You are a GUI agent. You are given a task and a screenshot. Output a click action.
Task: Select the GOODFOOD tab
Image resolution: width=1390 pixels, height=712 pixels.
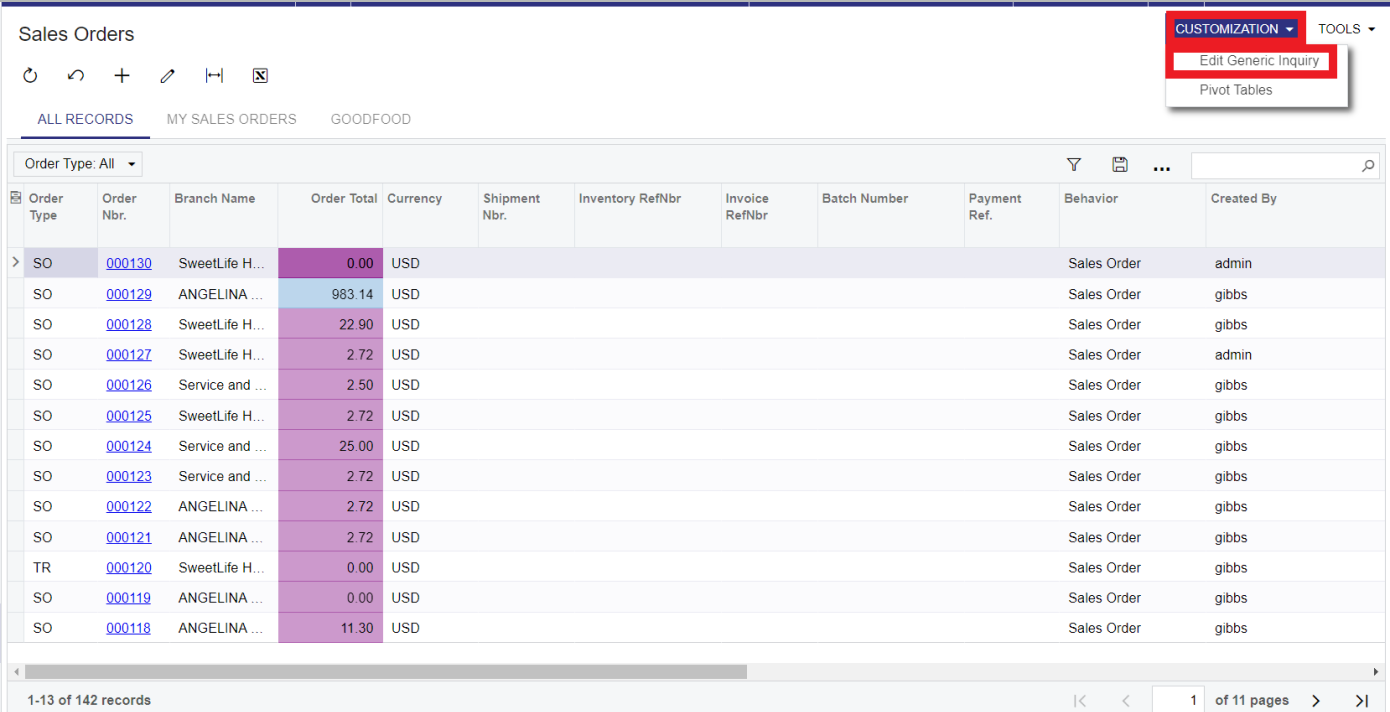pos(371,119)
